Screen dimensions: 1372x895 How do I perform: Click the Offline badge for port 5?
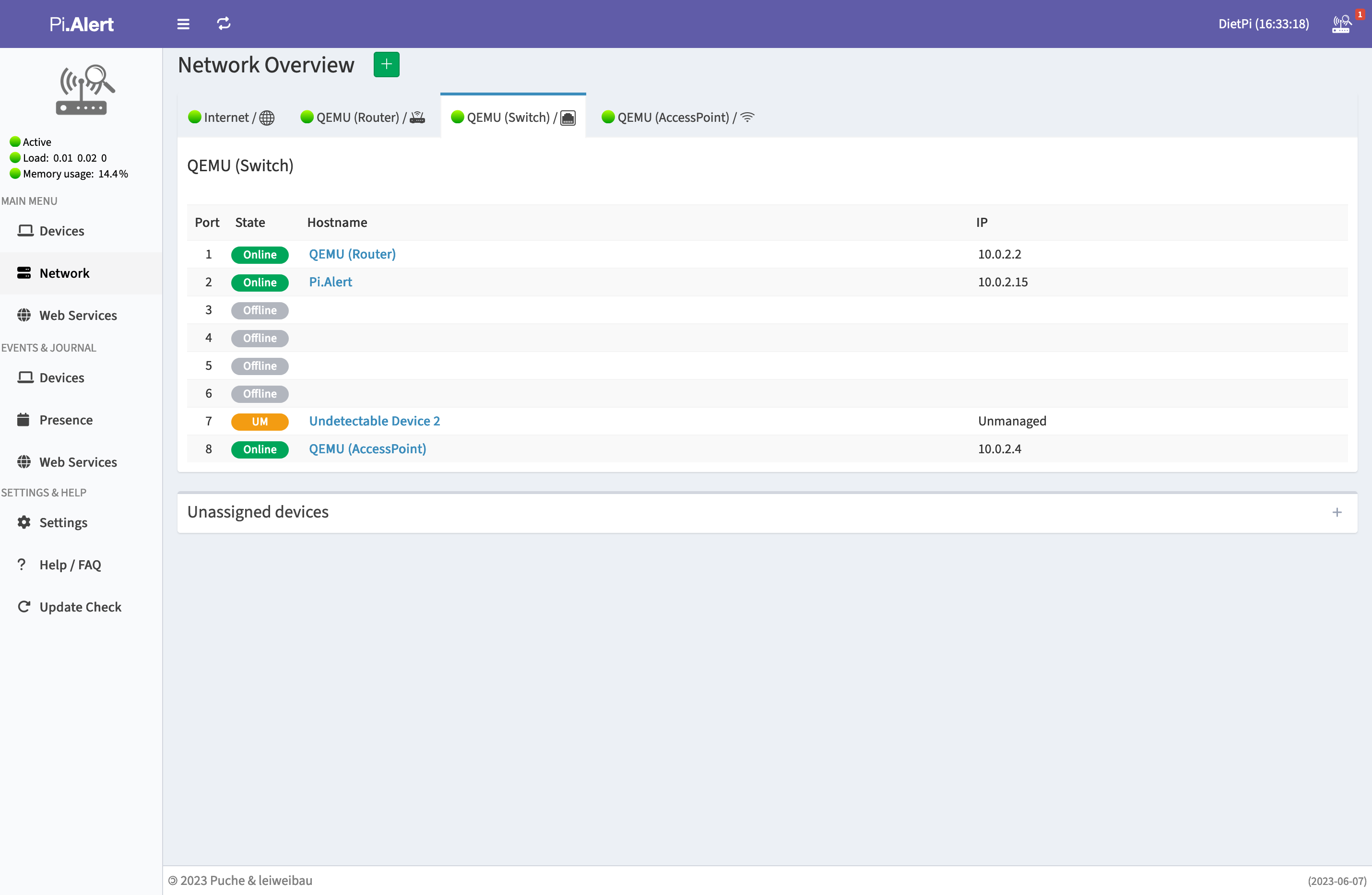pos(260,366)
